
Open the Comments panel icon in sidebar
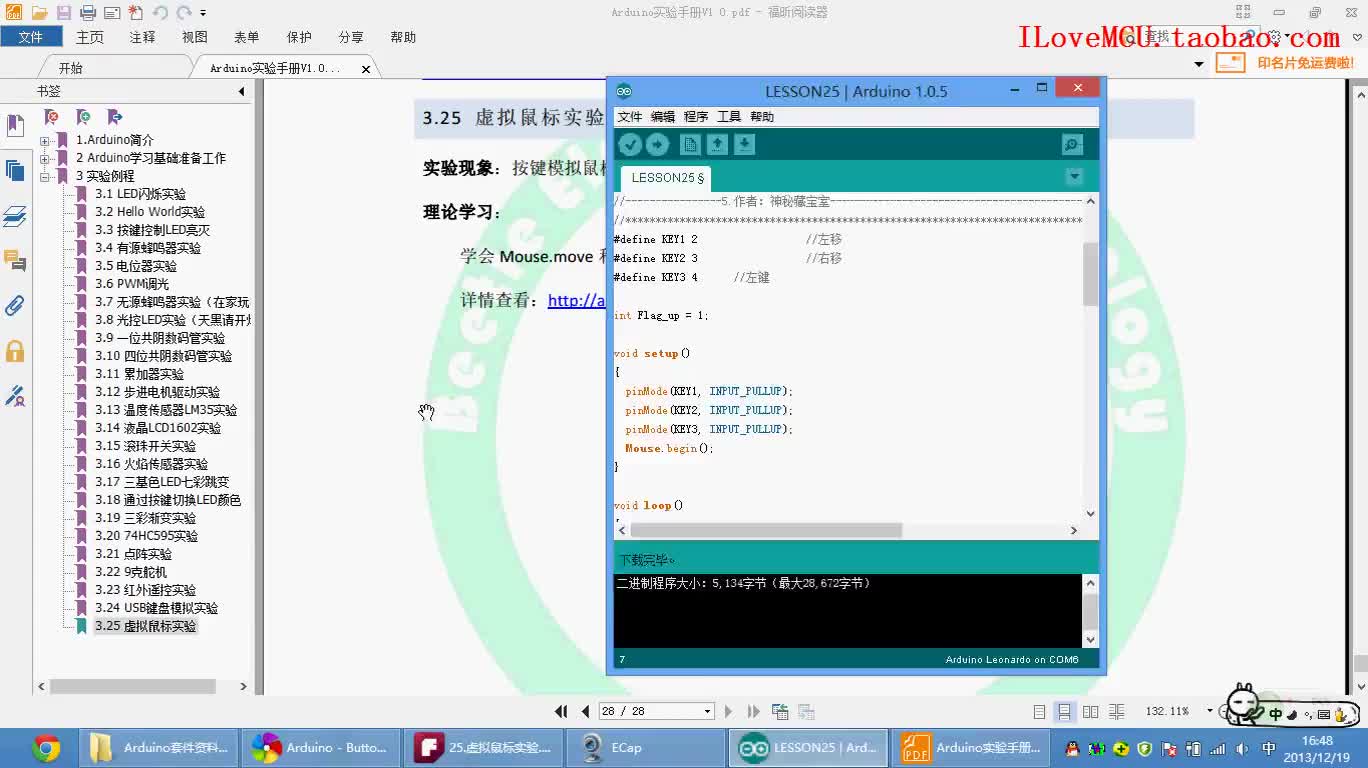tap(15, 261)
